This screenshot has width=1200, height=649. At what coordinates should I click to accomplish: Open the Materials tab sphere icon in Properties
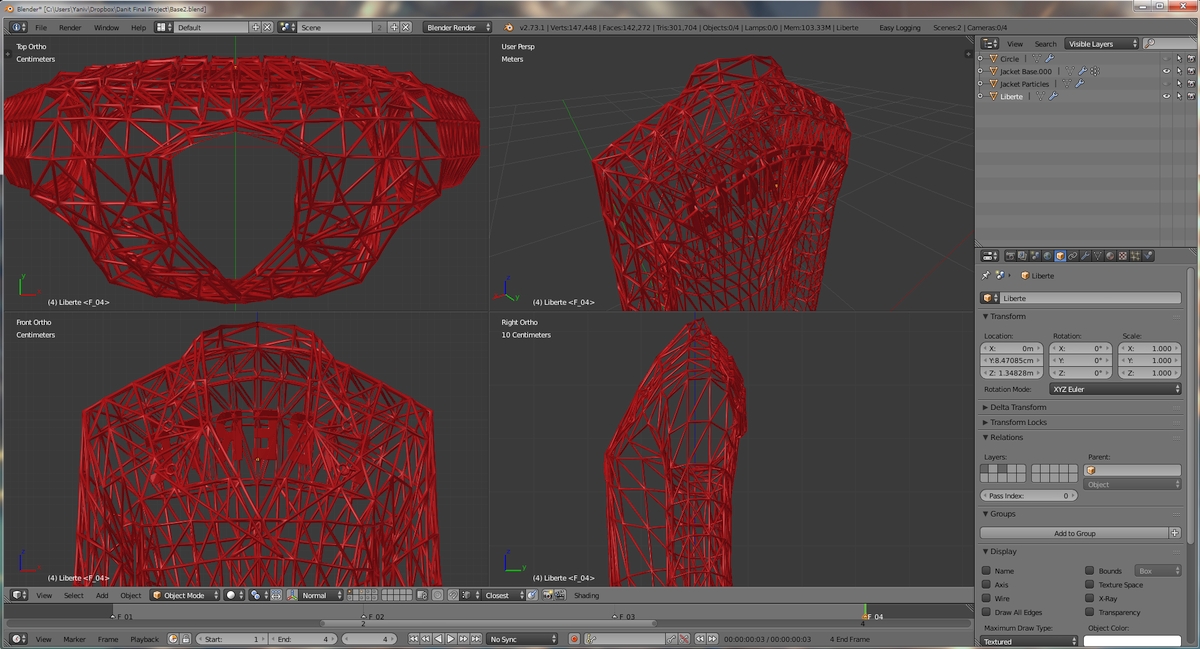1110,256
